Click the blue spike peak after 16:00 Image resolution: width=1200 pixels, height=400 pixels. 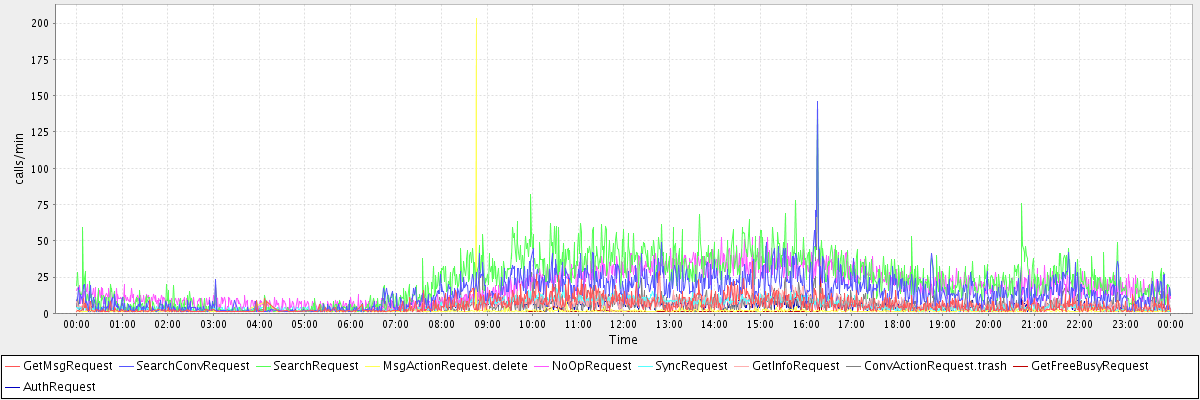(x=817, y=102)
